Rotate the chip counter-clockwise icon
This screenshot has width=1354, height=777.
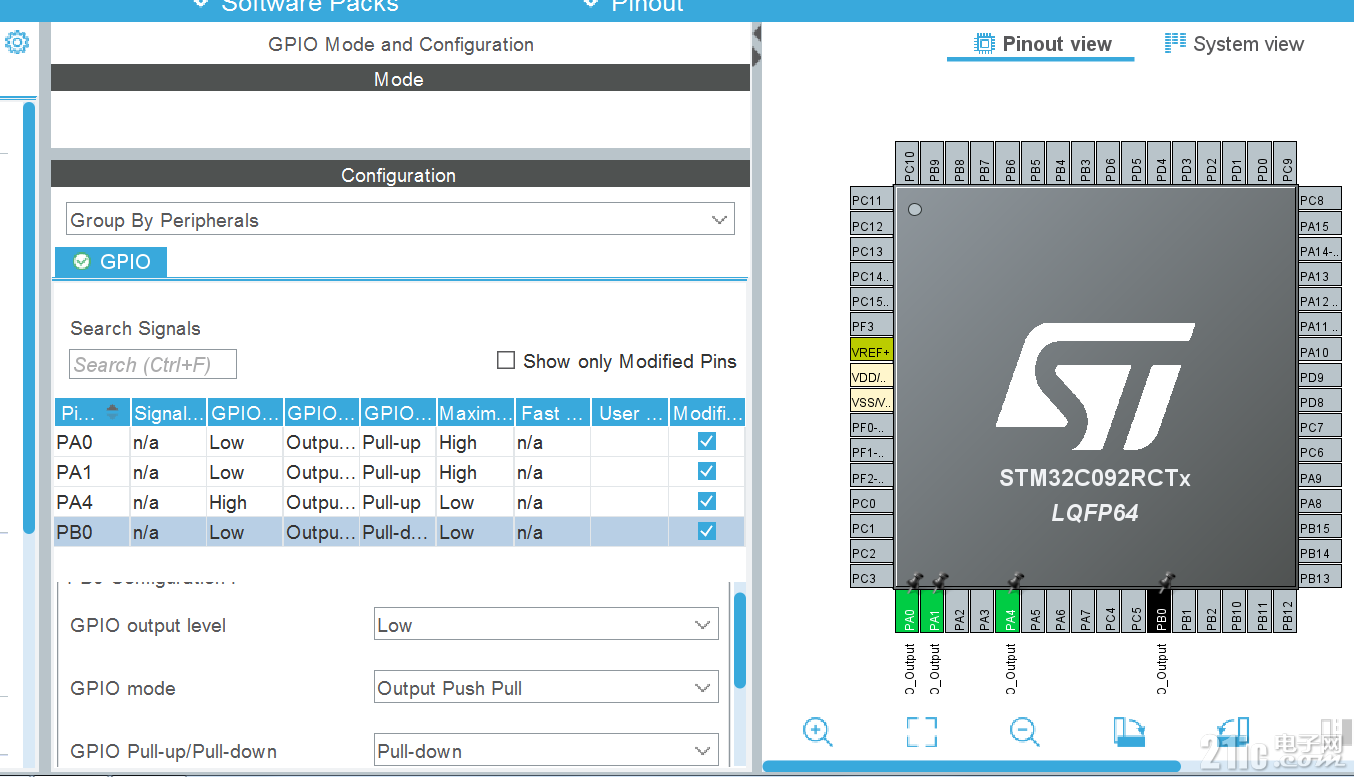click(1230, 732)
